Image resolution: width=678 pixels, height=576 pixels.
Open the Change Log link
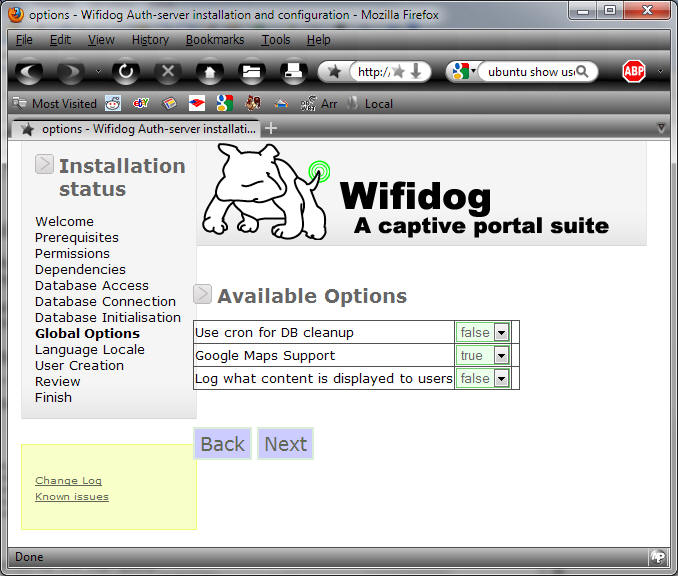(68, 480)
